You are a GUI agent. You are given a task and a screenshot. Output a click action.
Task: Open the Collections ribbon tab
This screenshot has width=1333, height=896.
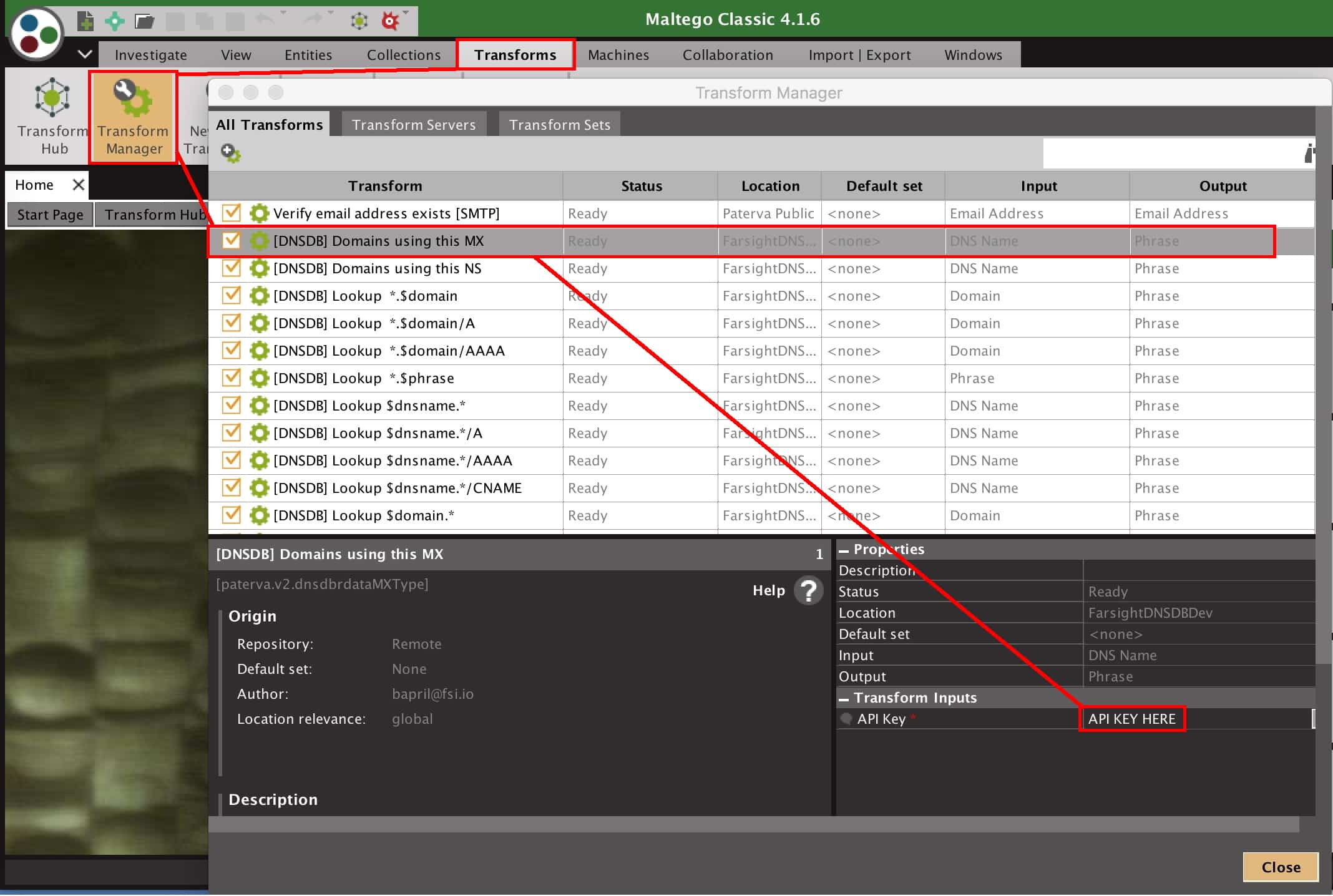[403, 55]
